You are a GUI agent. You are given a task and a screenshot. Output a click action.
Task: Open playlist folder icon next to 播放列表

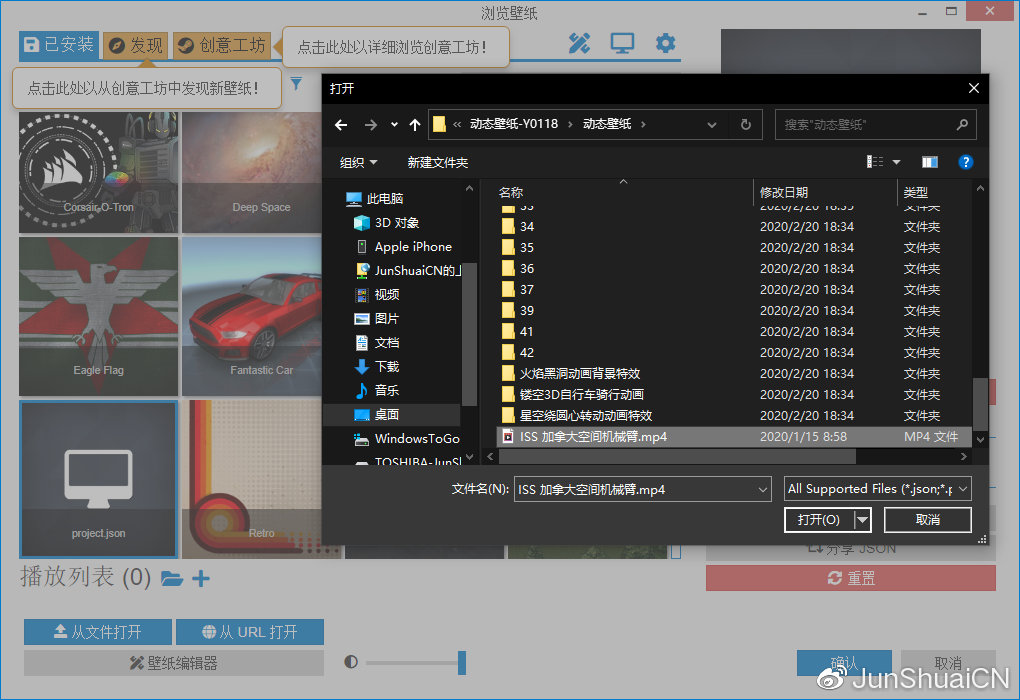click(x=172, y=578)
